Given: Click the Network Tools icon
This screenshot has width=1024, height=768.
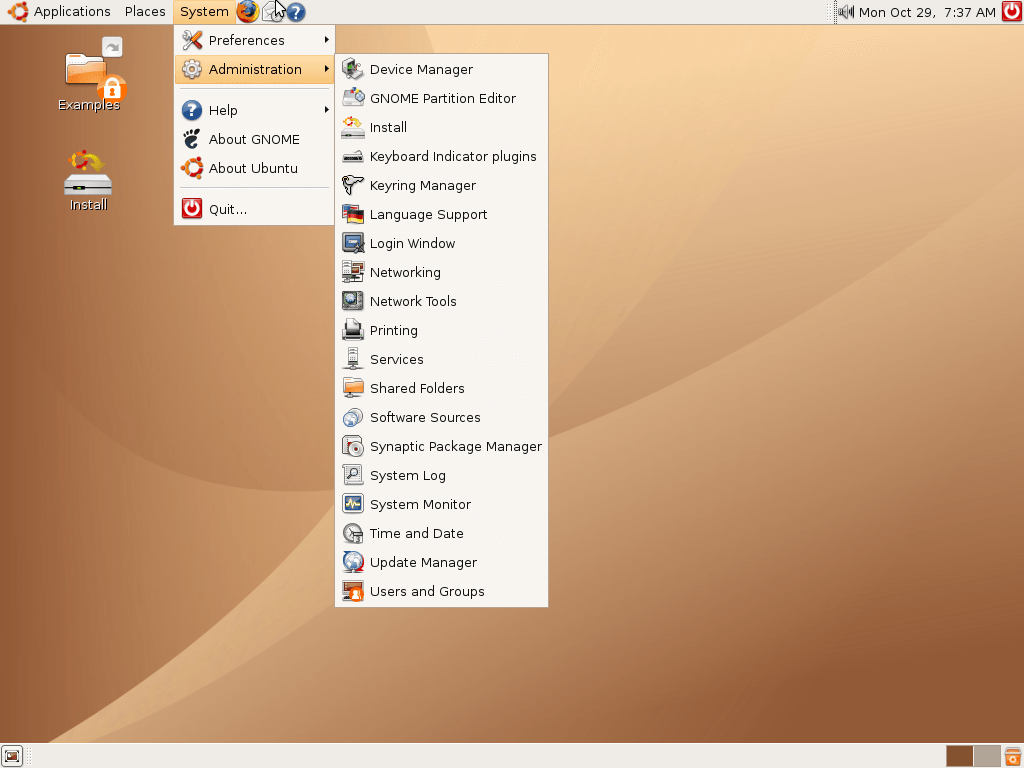Looking at the screenshot, I should pos(353,301).
